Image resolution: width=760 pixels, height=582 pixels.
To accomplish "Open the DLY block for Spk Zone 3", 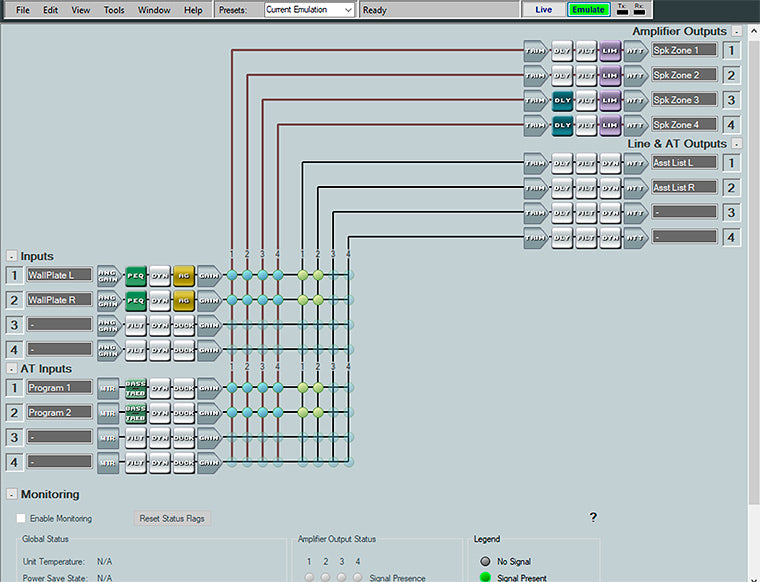I will click(x=562, y=101).
